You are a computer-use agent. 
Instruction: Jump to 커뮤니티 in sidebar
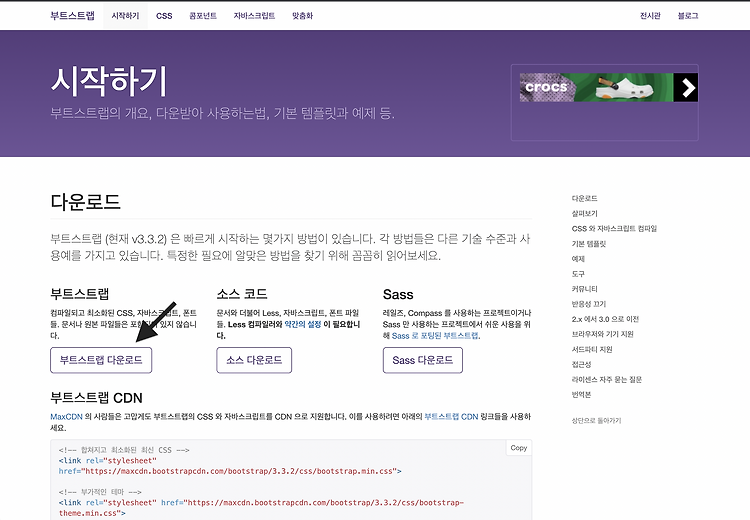coord(585,289)
